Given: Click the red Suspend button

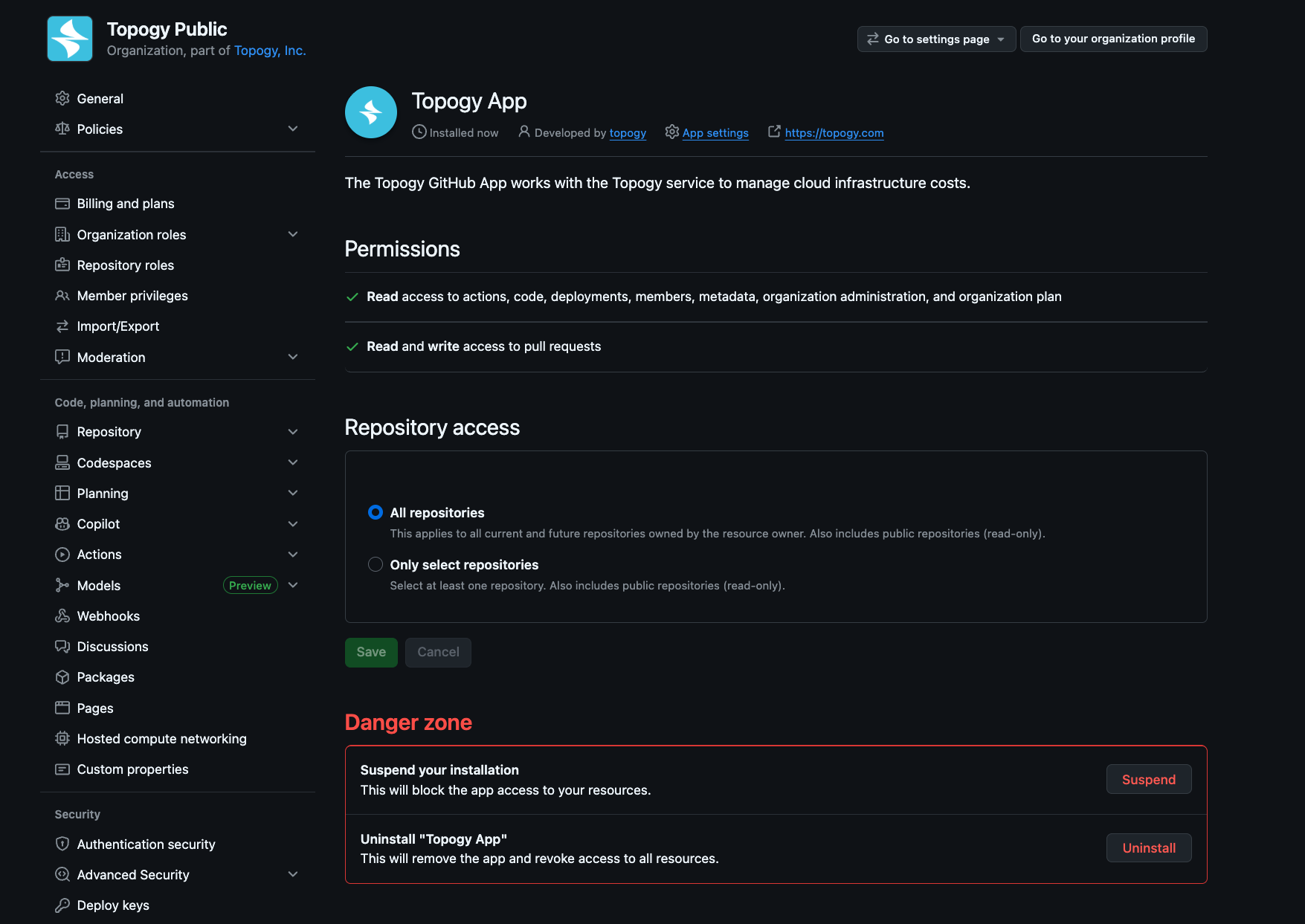Looking at the screenshot, I should [1149, 779].
